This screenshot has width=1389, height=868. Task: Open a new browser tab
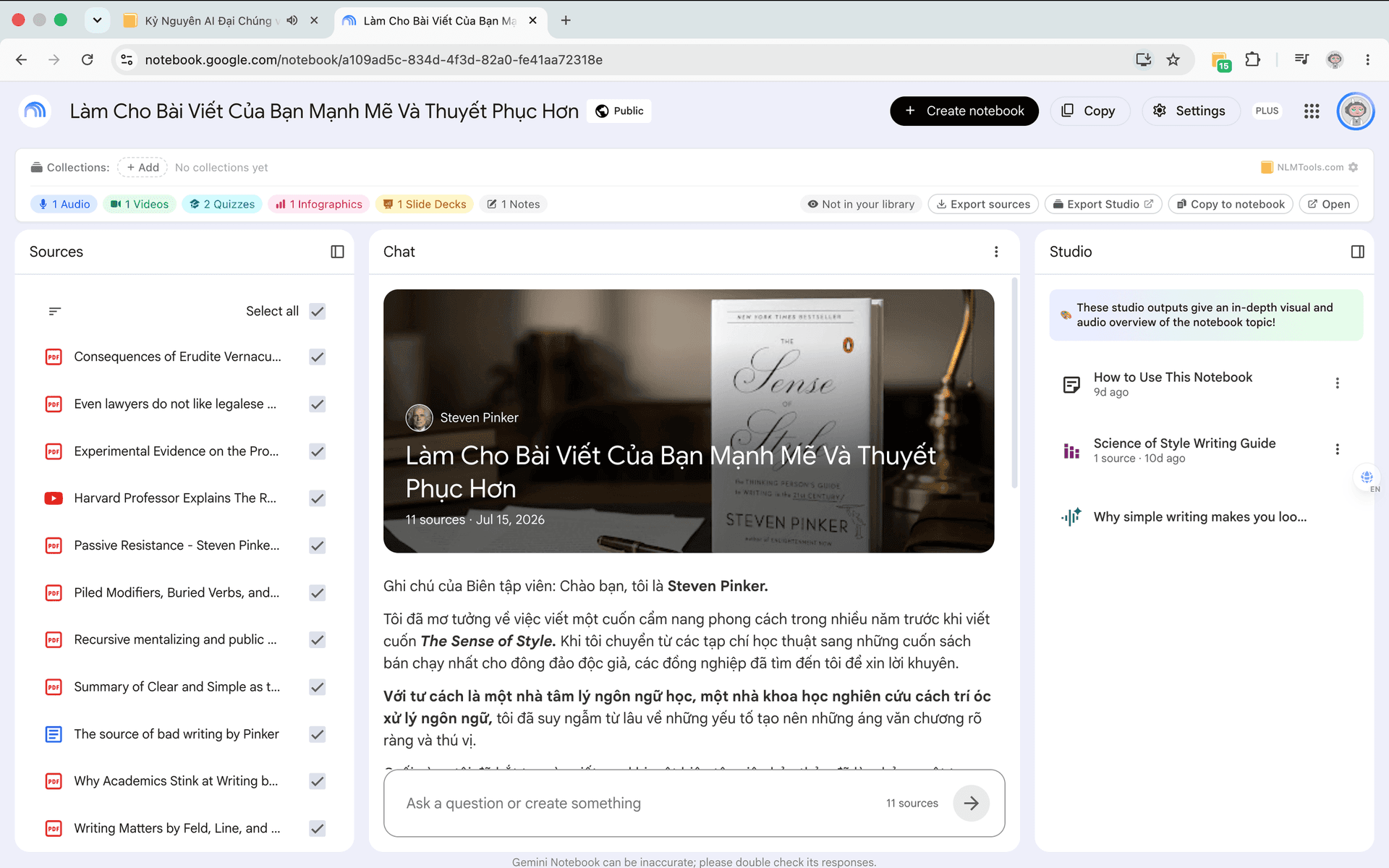566,20
